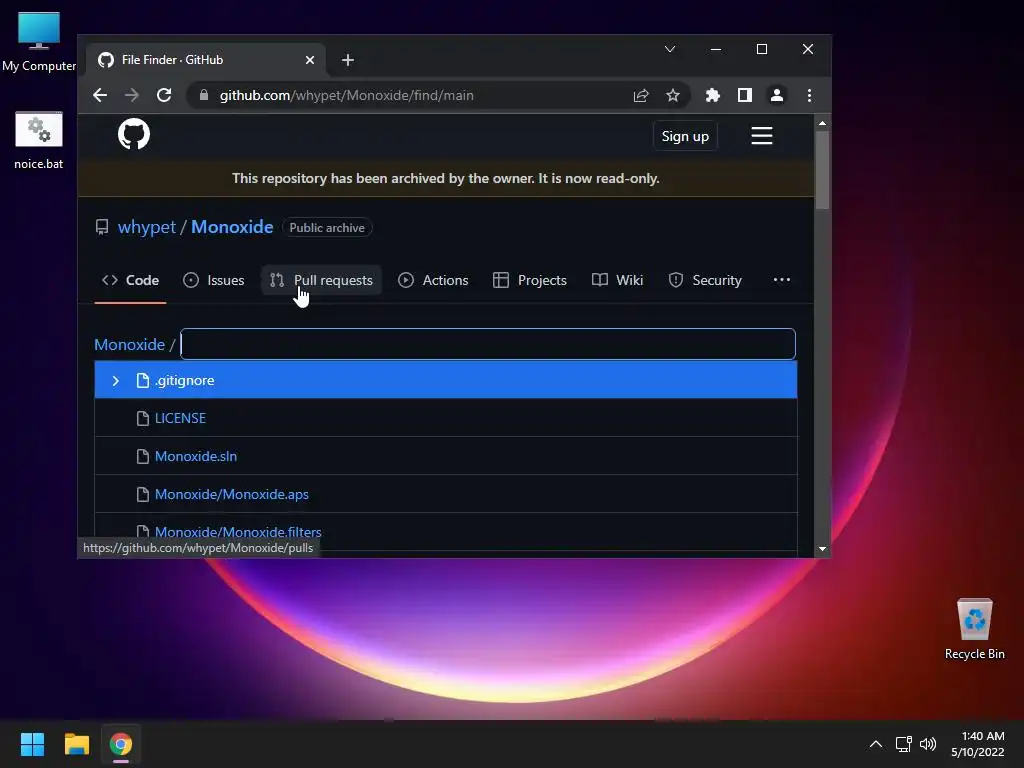Click the Public archive badge
The width and height of the screenshot is (1024, 768).
pyautogui.click(x=327, y=227)
